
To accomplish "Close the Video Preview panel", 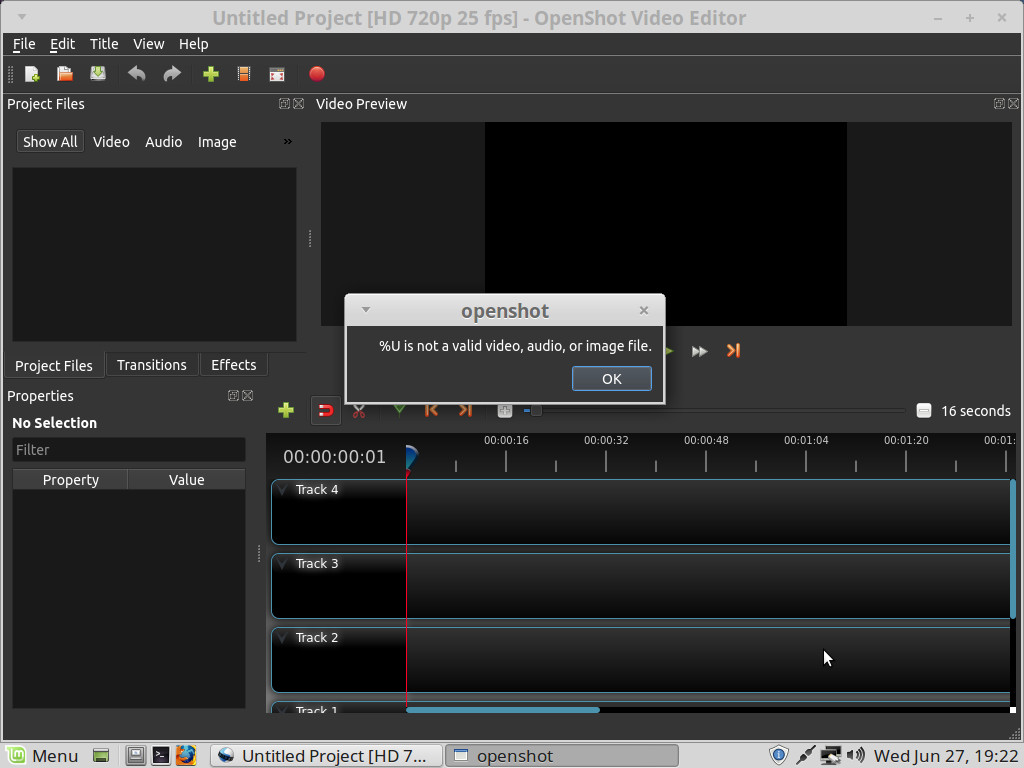I will [x=1014, y=103].
